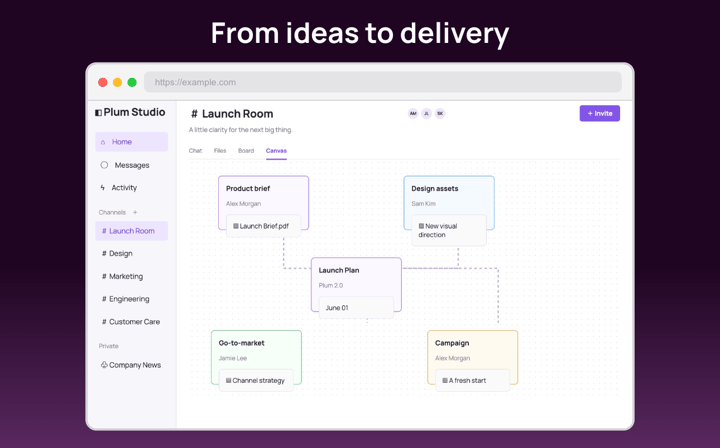The image size is (720, 448).
Task: Click the Launch Room channel heading
Action: (x=232, y=114)
